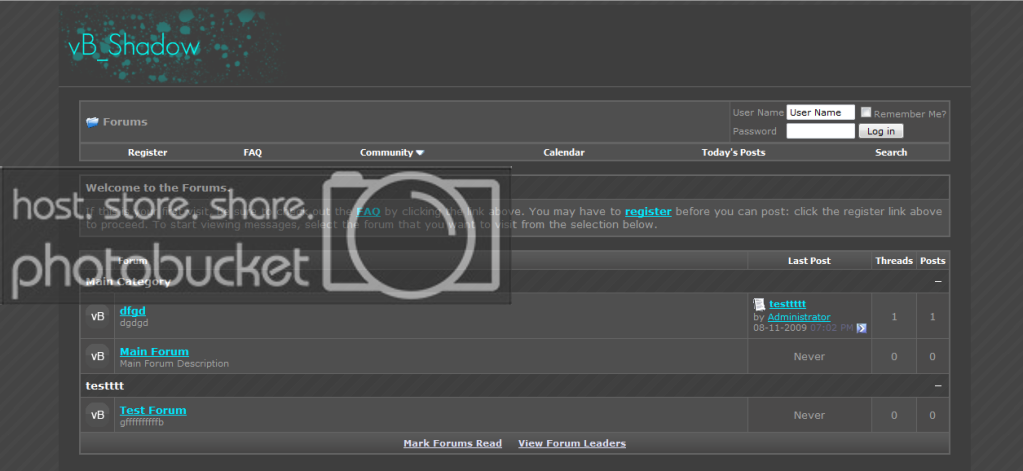
Task: Click the Forums folder icon
Action: click(x=93, y=122)
